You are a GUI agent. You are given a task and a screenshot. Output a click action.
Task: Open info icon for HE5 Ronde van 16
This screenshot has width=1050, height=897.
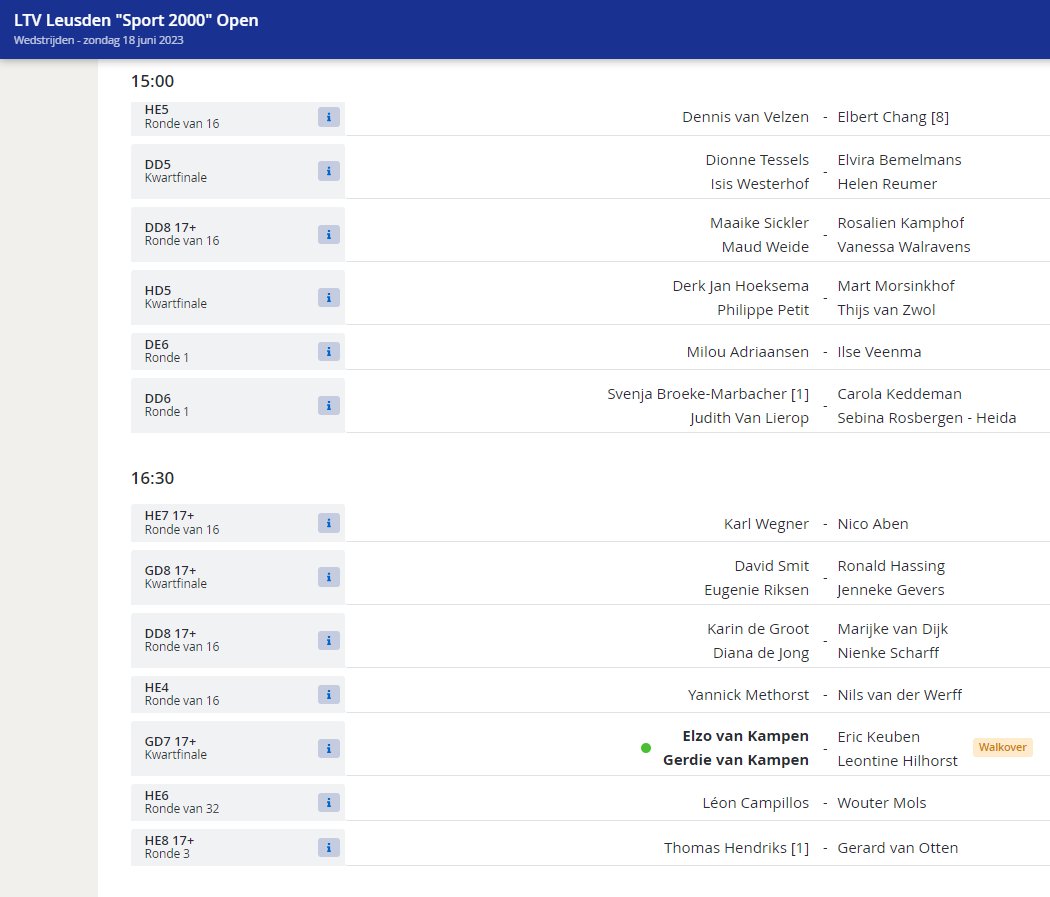328,117
